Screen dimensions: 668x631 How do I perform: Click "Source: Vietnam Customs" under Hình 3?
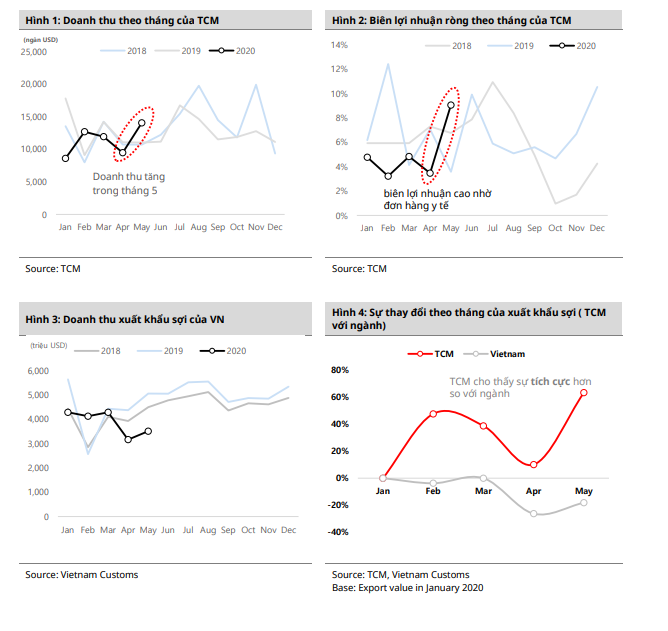pos(82,574)
